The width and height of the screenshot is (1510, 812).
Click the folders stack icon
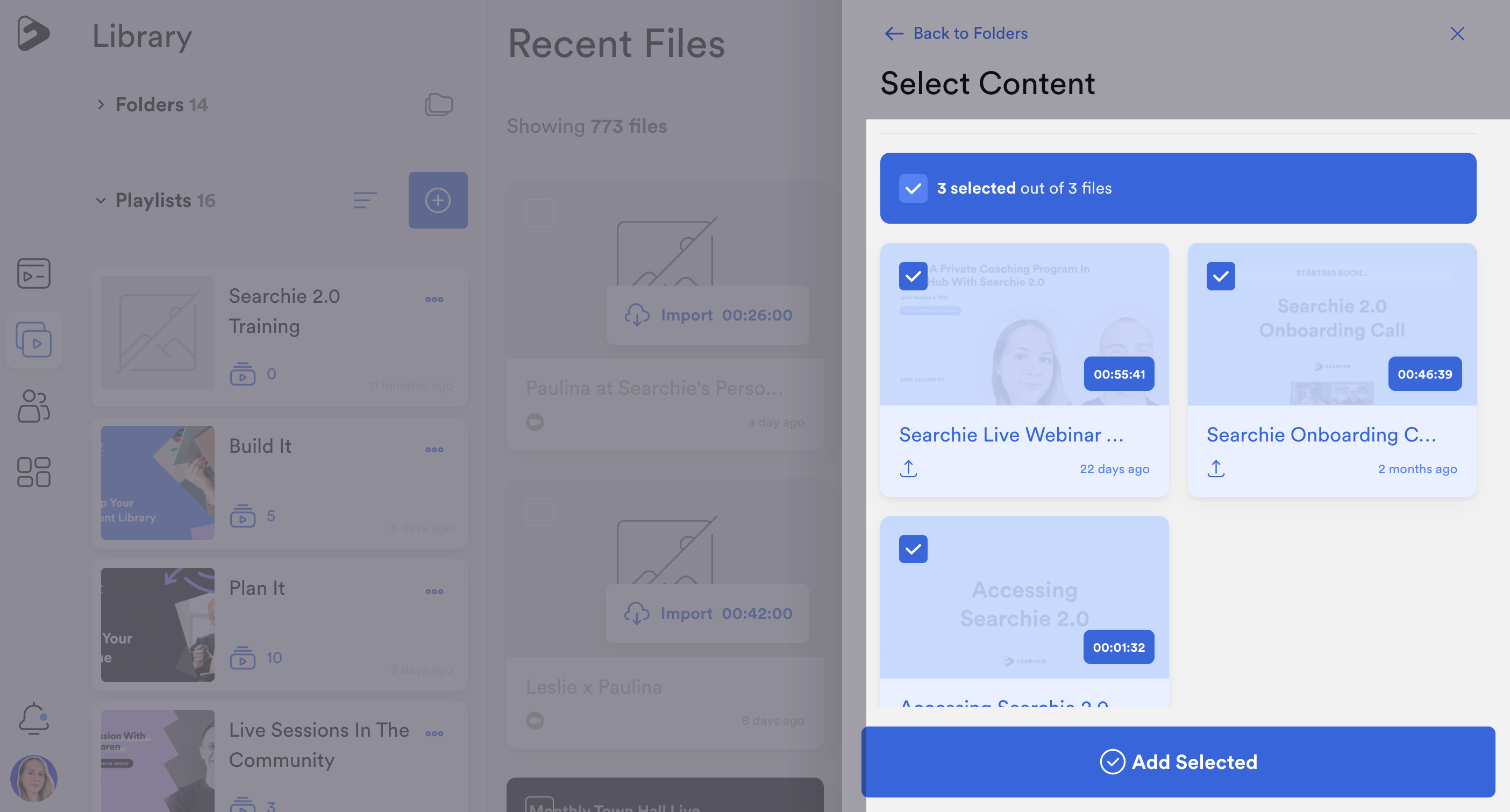coord(438,105)
